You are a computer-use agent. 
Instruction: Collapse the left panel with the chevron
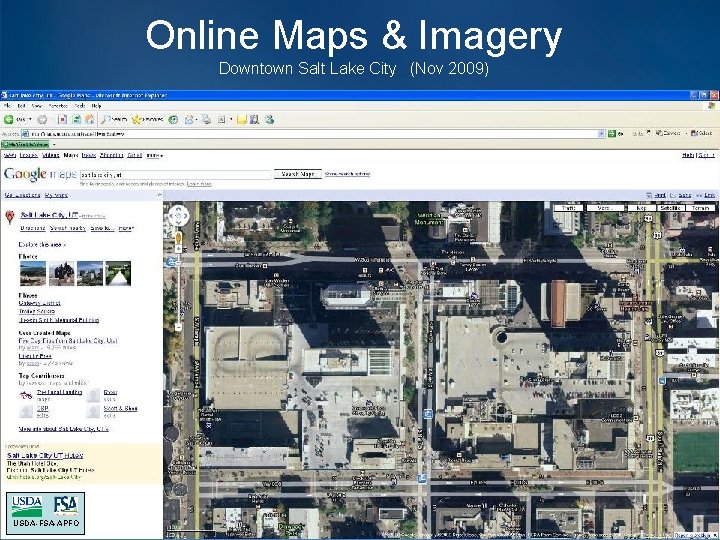pyautogui.click(x=159, y=195)
